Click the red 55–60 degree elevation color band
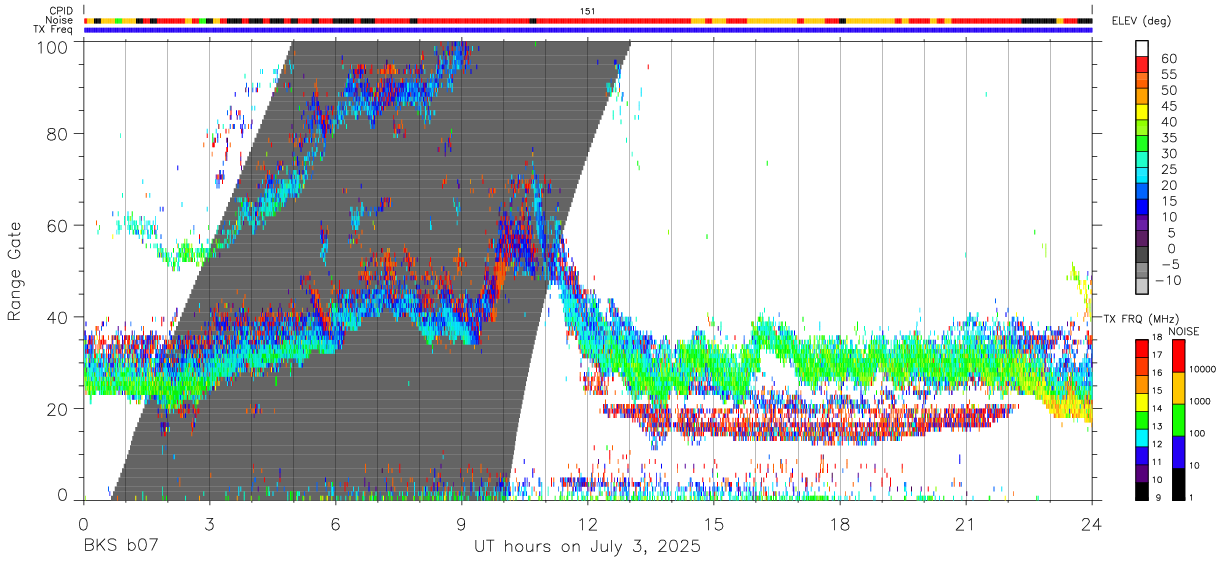The height and width of the screenshot is (567, 1228). coord(1142,64)
